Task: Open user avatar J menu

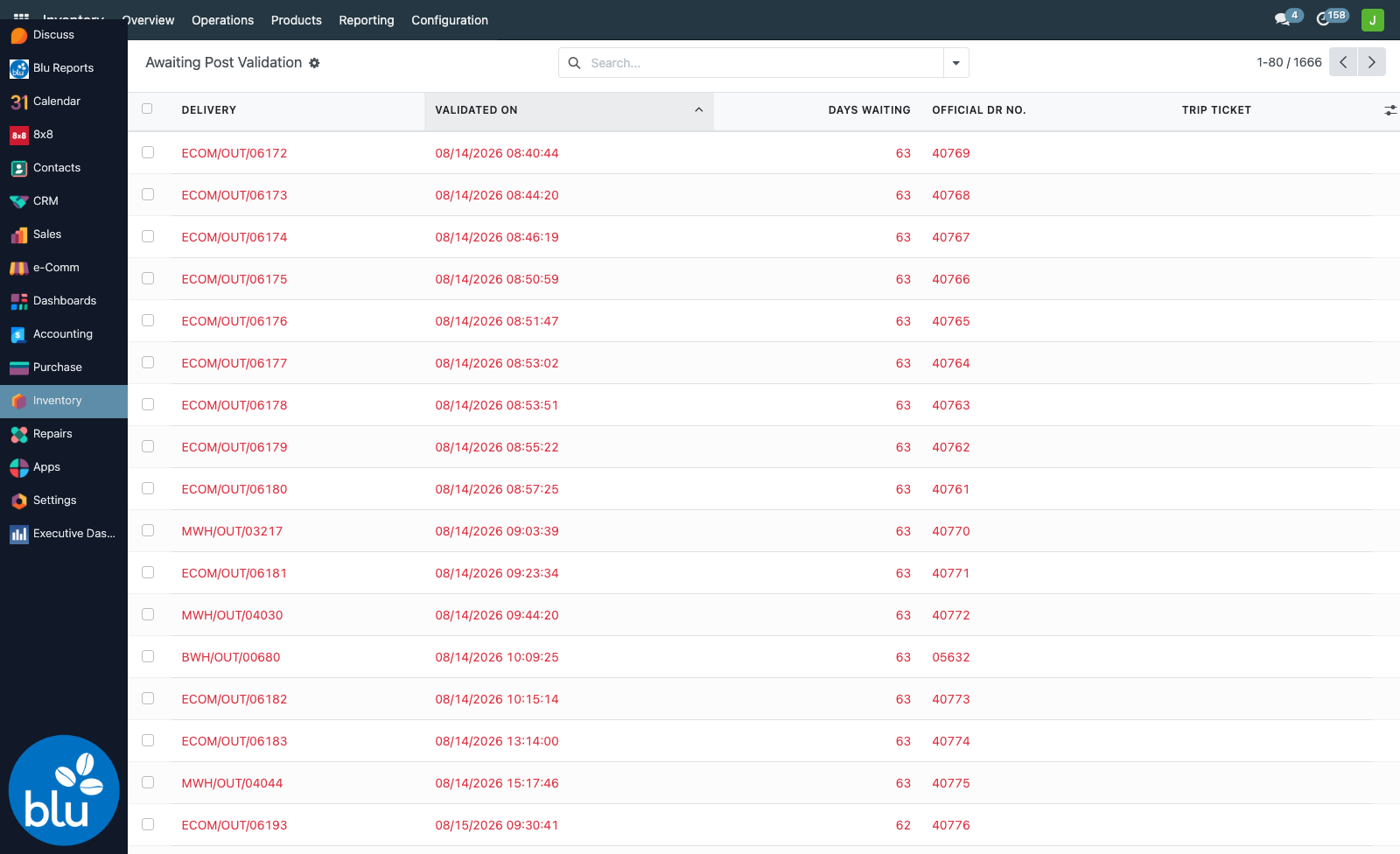Action: pyautogui.click(x=1373, y=20)
